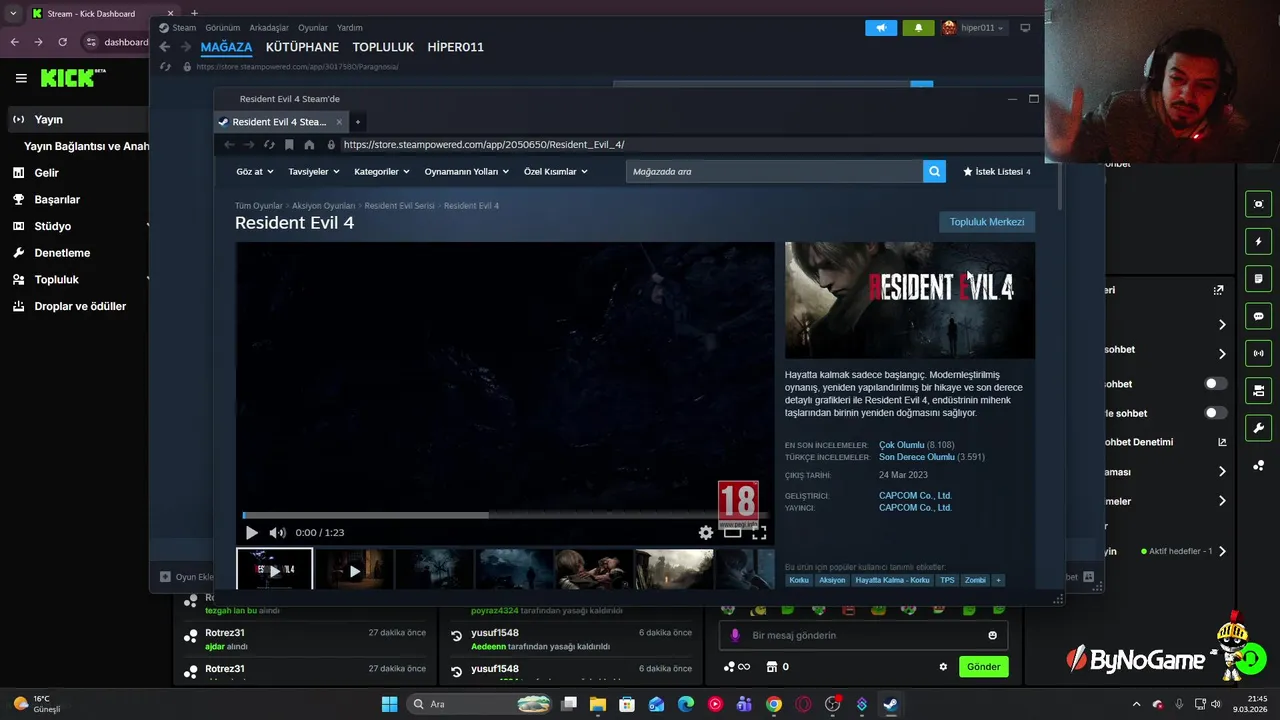Image resolution: width=1280 pixels, height=720 pixels.
Task: Open the Çok Olumlu reviews link
Action: (902, 445)
